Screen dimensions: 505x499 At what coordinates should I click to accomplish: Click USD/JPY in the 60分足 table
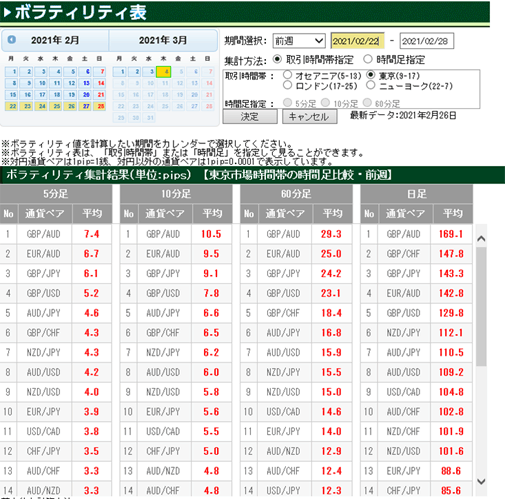point(283,490)
